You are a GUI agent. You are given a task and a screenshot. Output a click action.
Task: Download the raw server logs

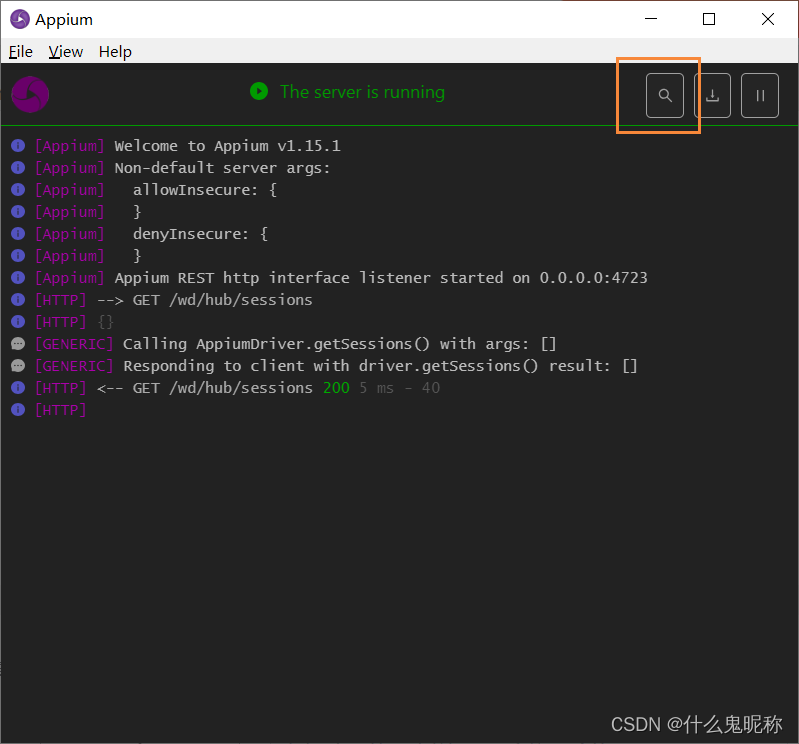point(712,95)
